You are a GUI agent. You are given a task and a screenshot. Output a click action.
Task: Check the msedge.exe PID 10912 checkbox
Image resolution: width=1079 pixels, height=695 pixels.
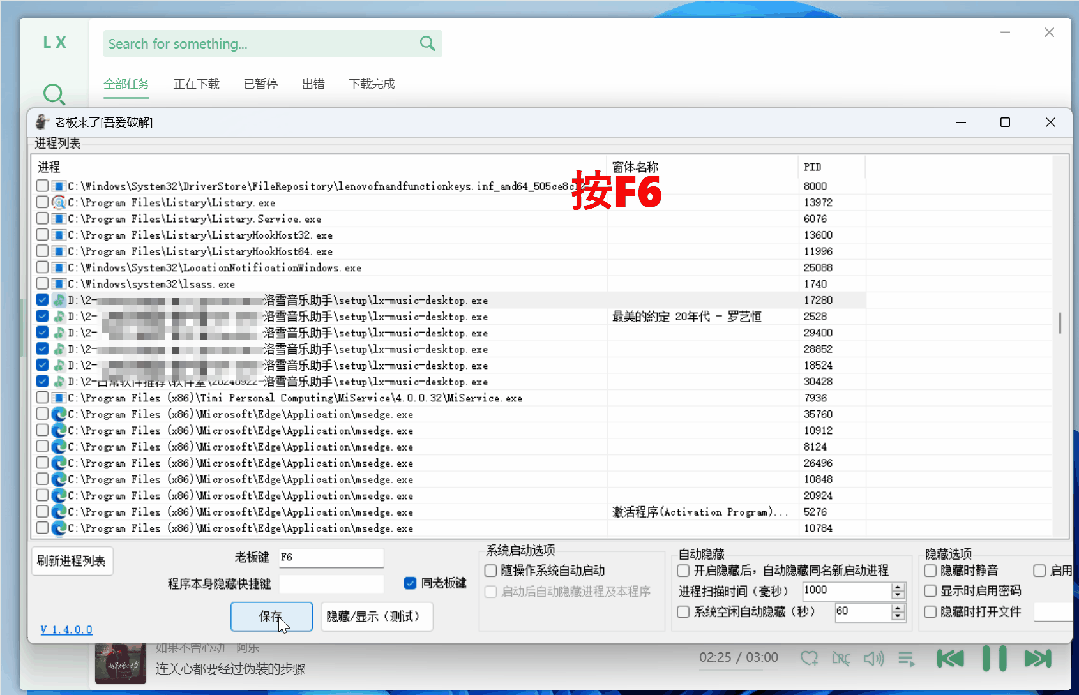pyautogui.click(x=43, y=431)
